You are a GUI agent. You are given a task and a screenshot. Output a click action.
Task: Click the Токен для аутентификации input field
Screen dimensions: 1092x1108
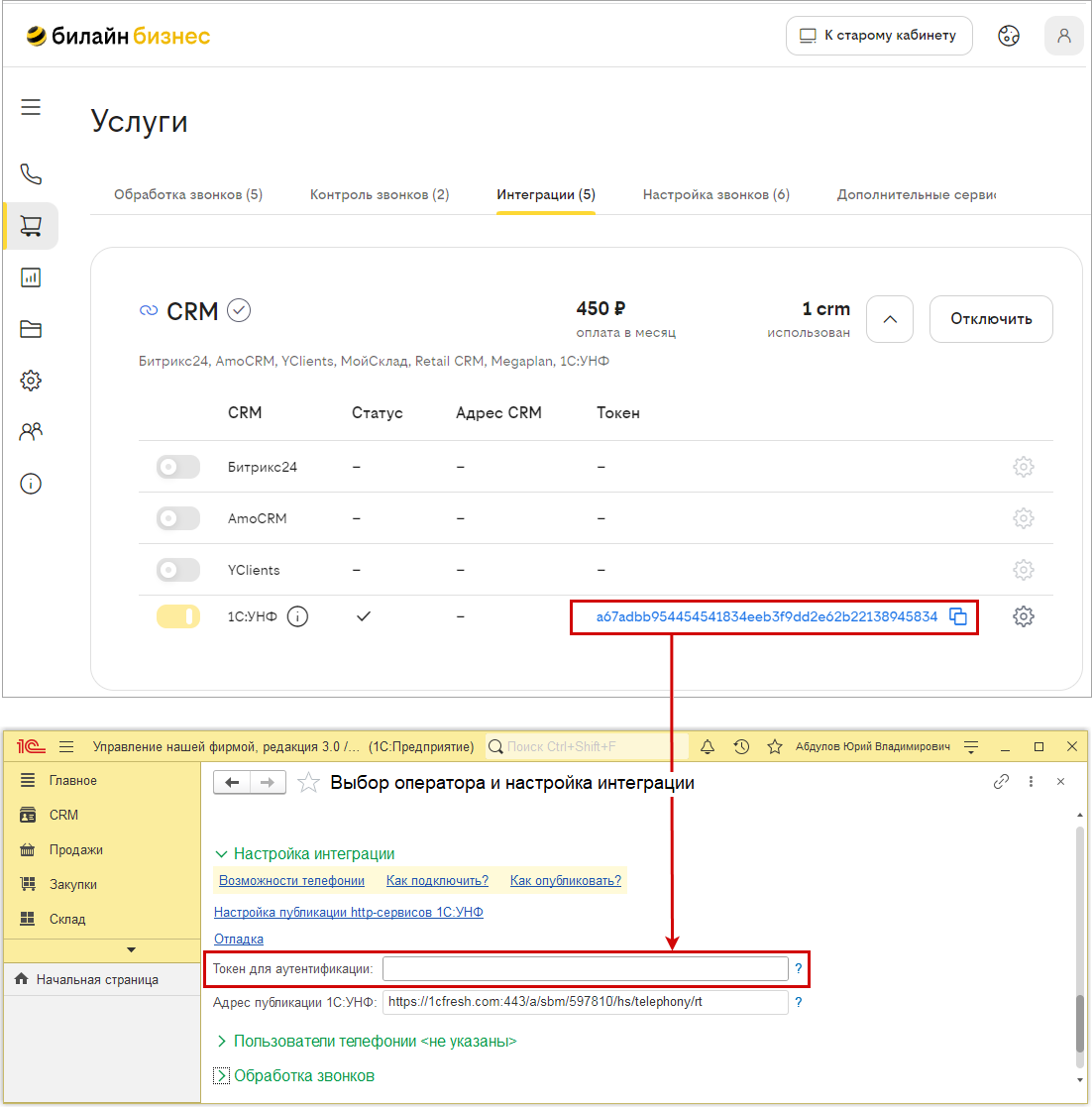(585, 969)
